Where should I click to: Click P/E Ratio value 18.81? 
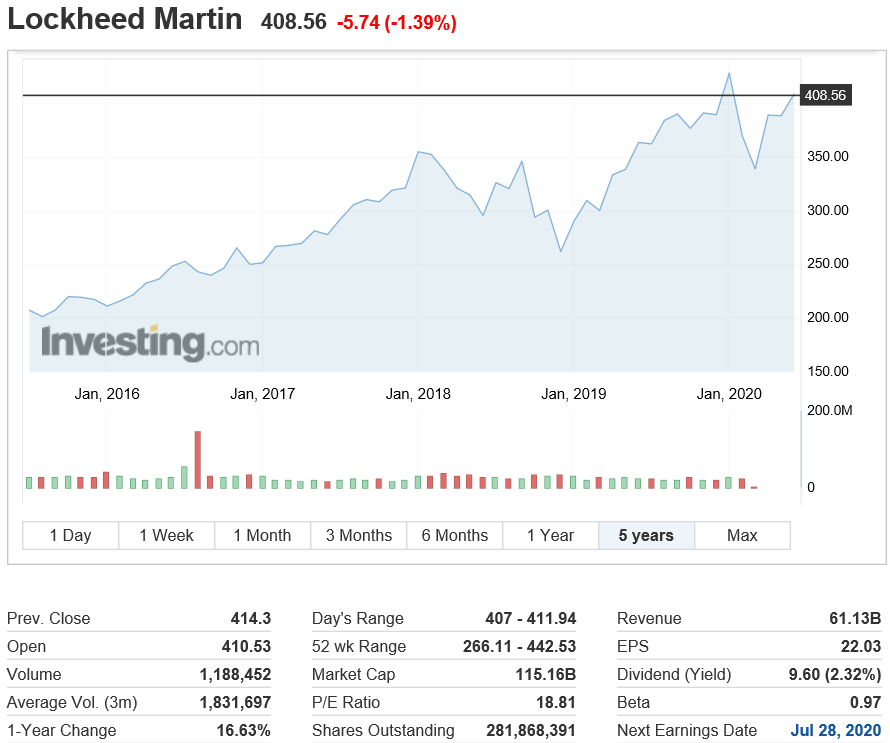coord(556,702)
